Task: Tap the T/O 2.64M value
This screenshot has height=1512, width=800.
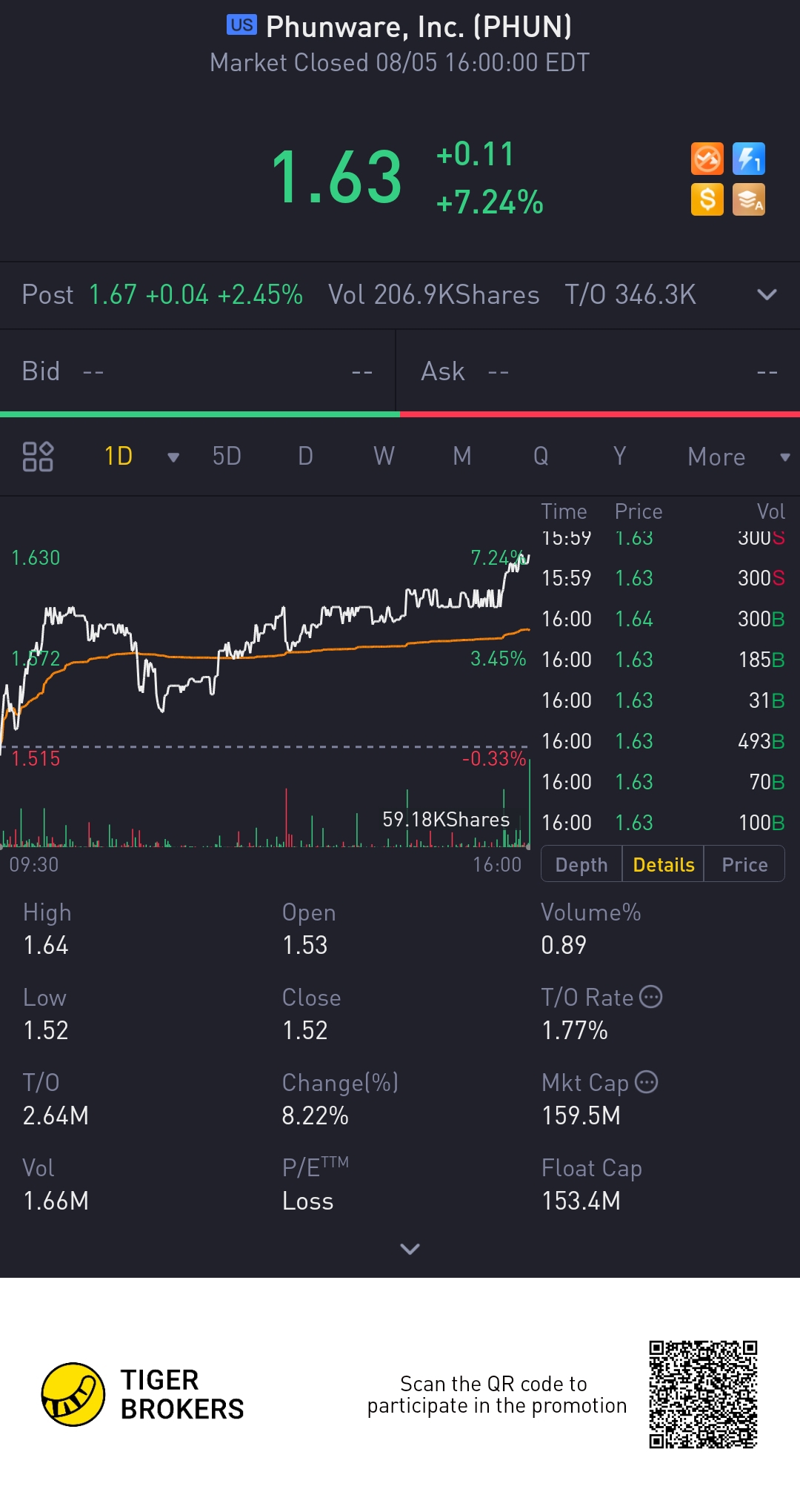Action: point(56,1115)
